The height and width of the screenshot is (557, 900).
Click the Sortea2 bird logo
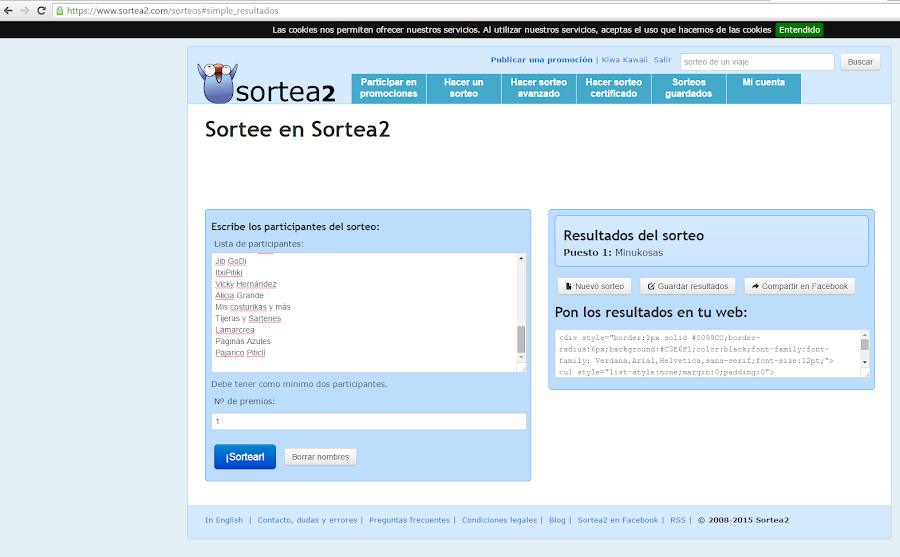click(217, 84)
